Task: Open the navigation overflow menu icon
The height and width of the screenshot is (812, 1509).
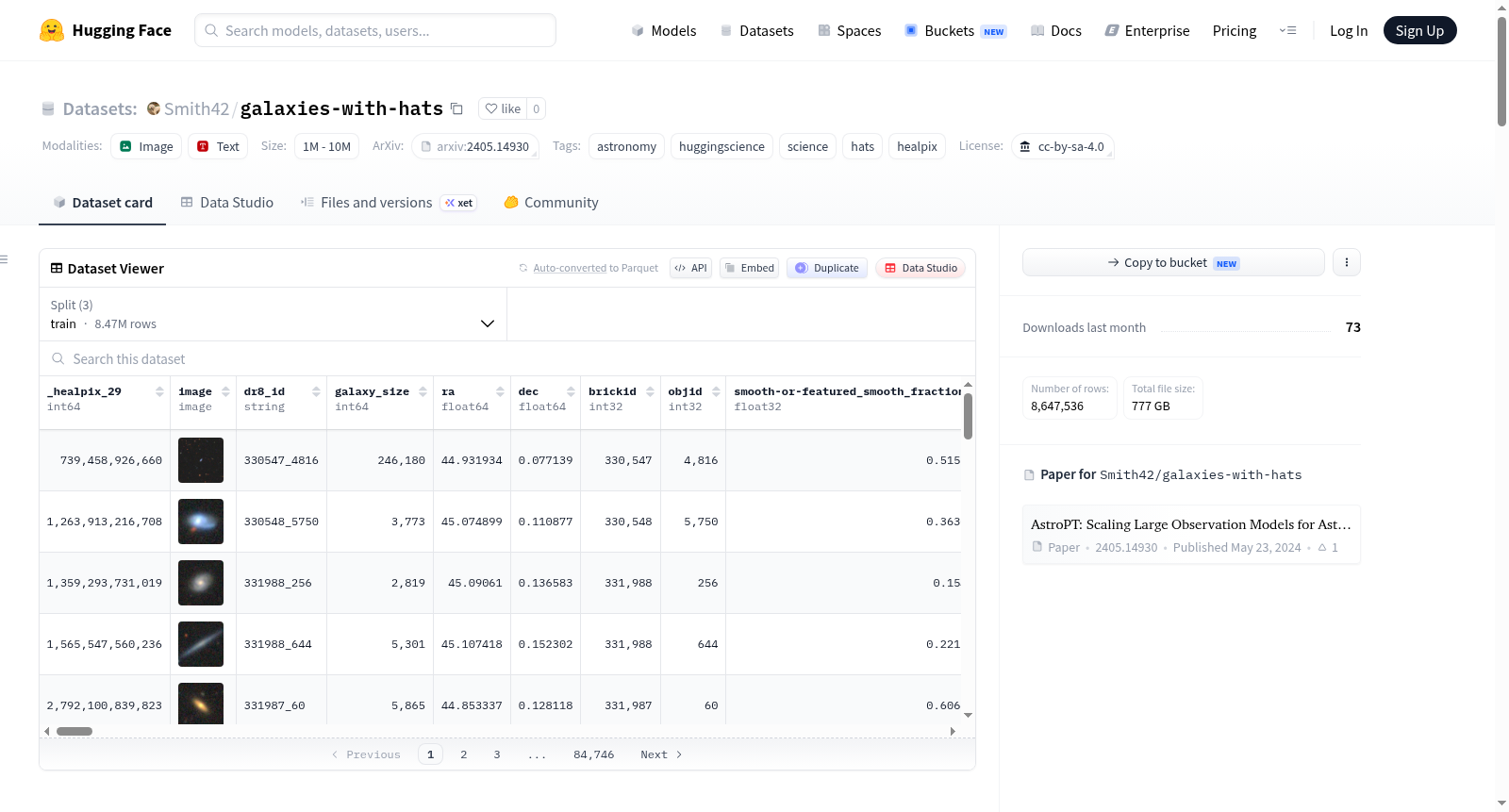Action: coord(1287,30)
